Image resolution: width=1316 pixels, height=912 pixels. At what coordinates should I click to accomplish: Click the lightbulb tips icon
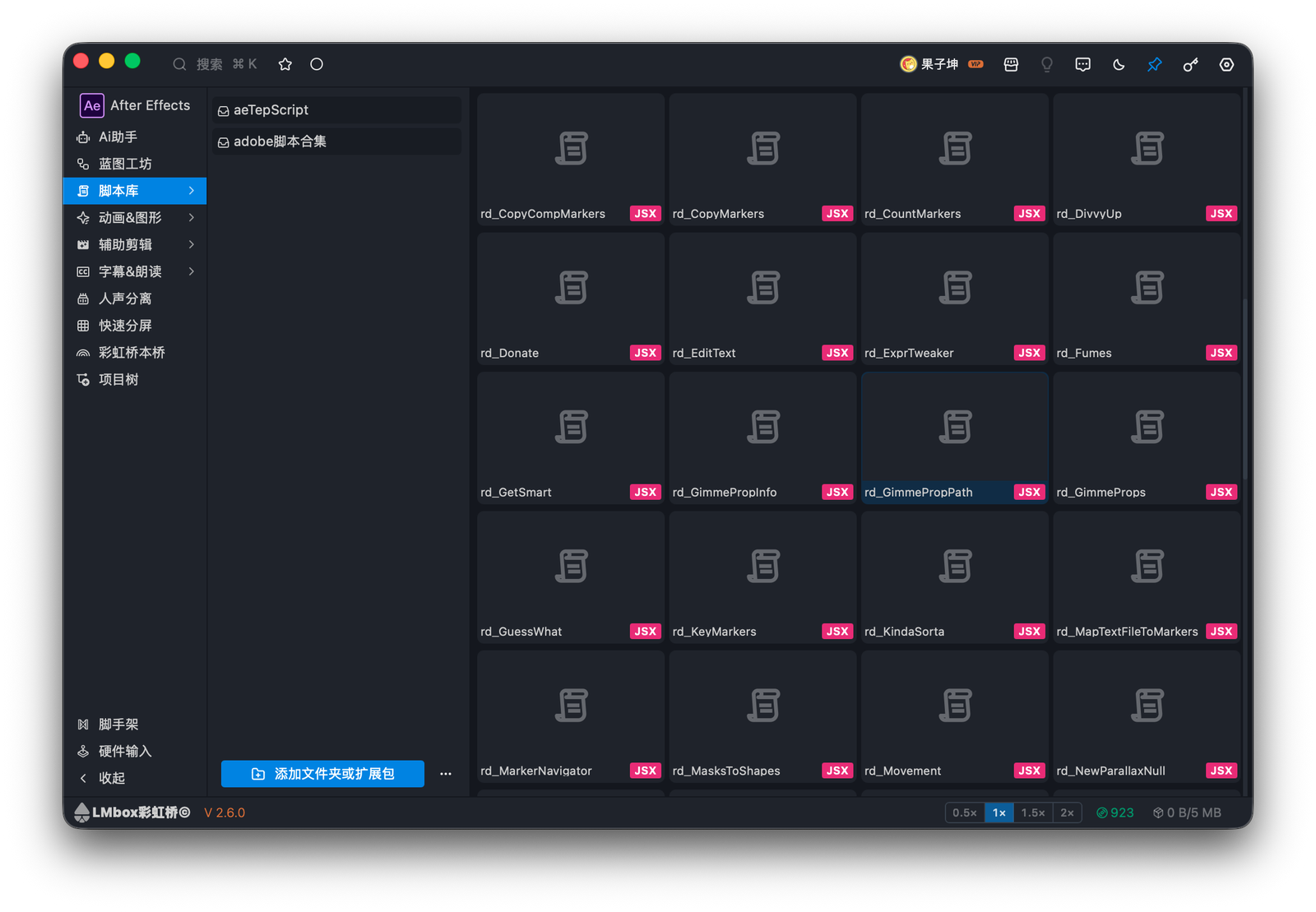(x=1047, y=64)
